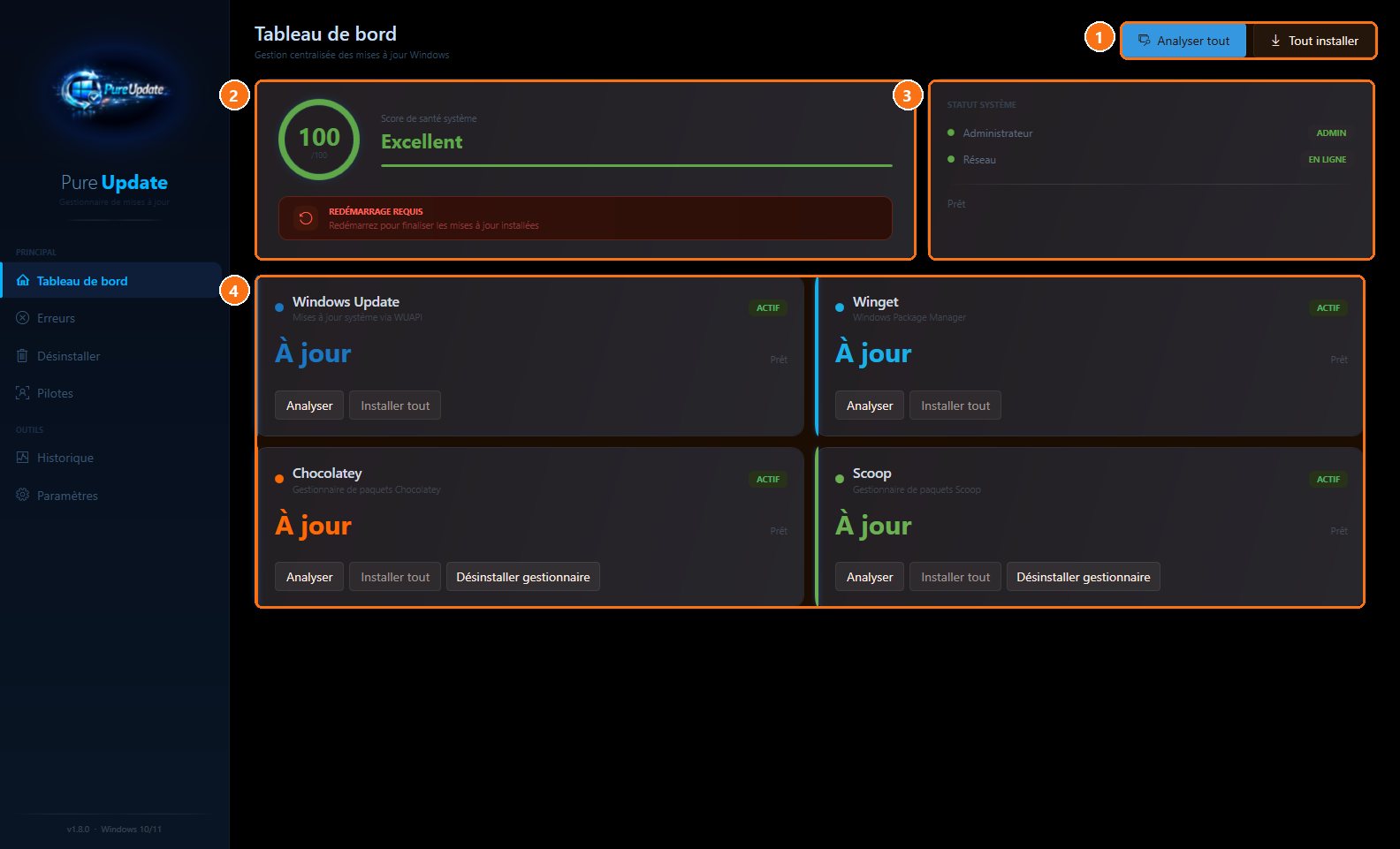Analyser Windows Update
The width and height of the screenshot is (1400, 849).
click(309, 406)
